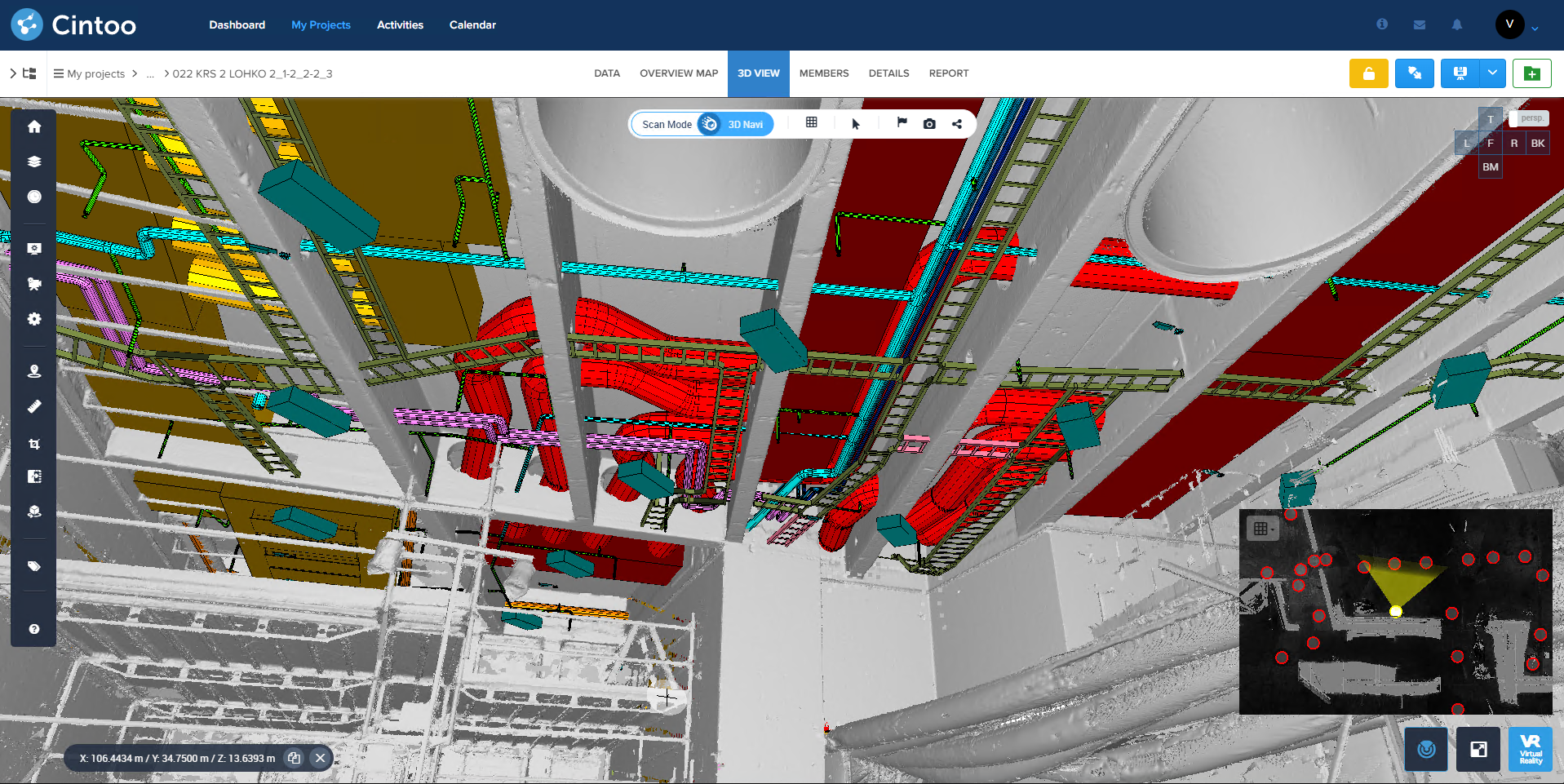Select the cursor pointer tool

pyautogui.click(x=856, y=124)
